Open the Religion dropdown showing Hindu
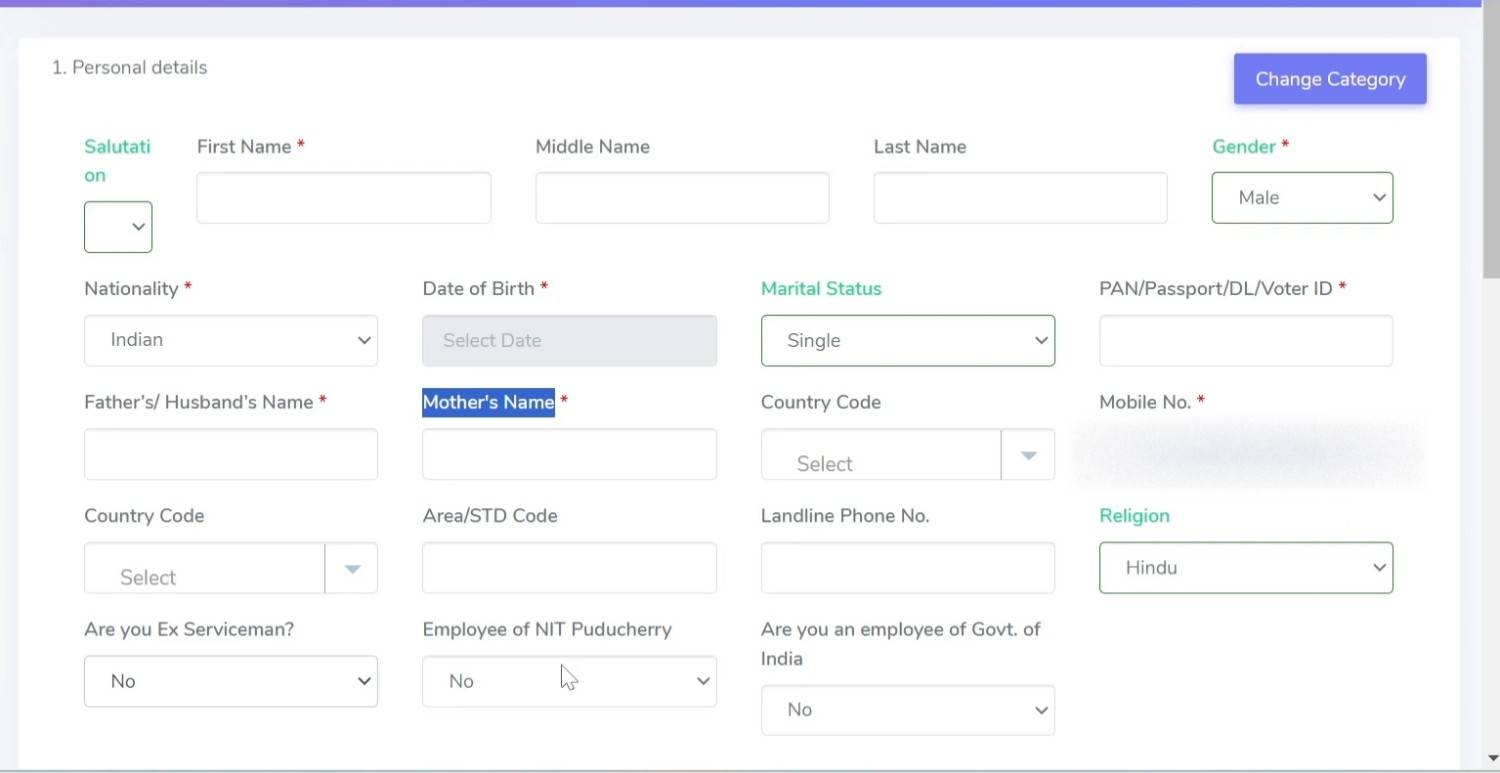This screenshot has width=1500, height=773. [1245, 568]
